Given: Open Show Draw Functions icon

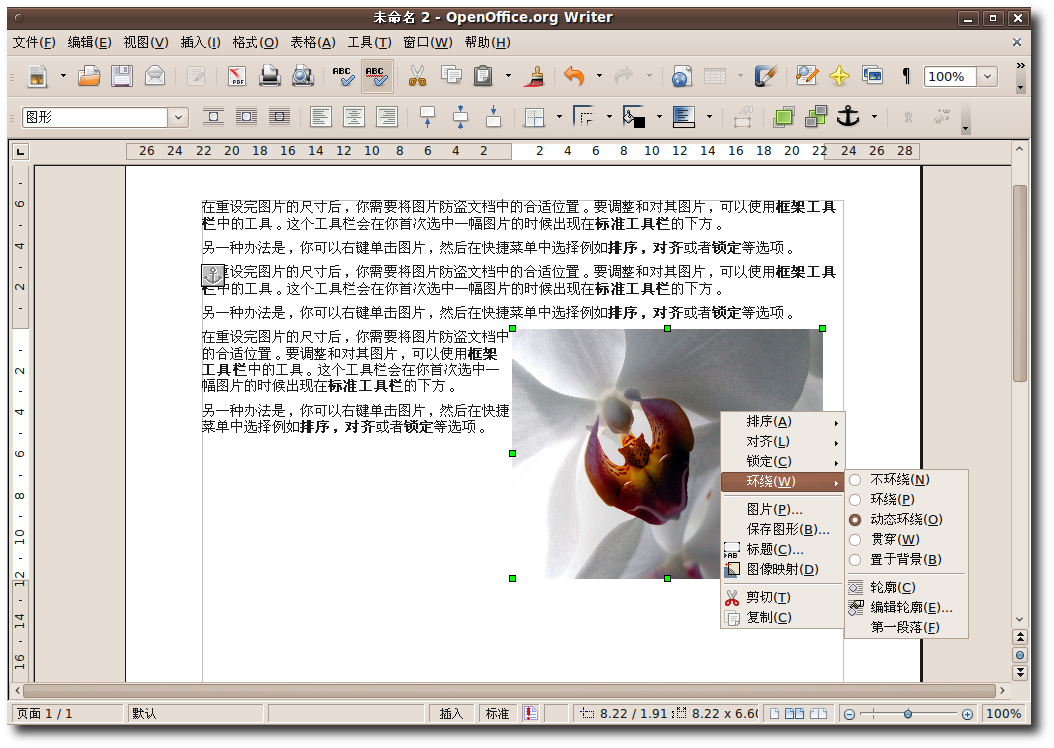Looking at the screenshot, I should [x=765, y=76].
